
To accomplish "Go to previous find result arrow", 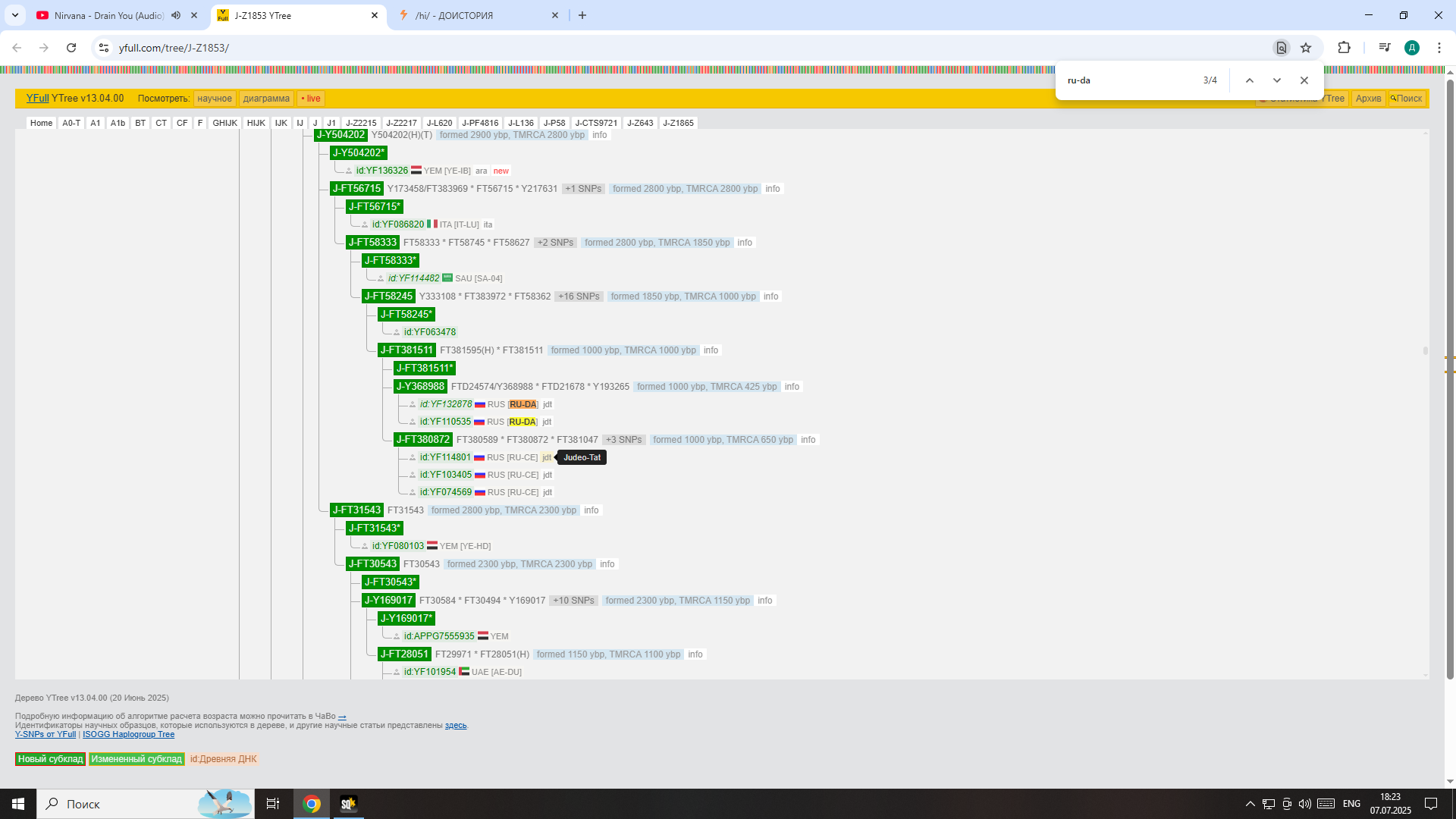I will tap(1250, 80).
